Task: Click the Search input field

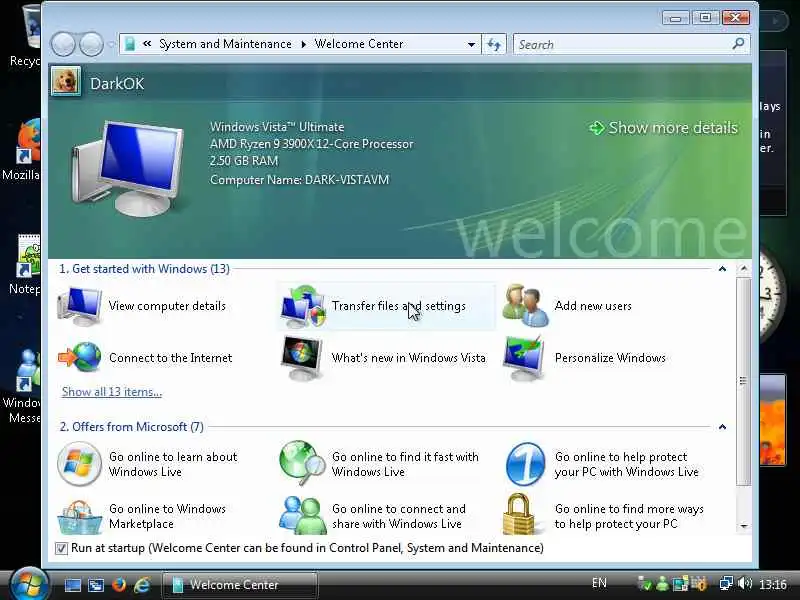Action: tap(622, 44)
